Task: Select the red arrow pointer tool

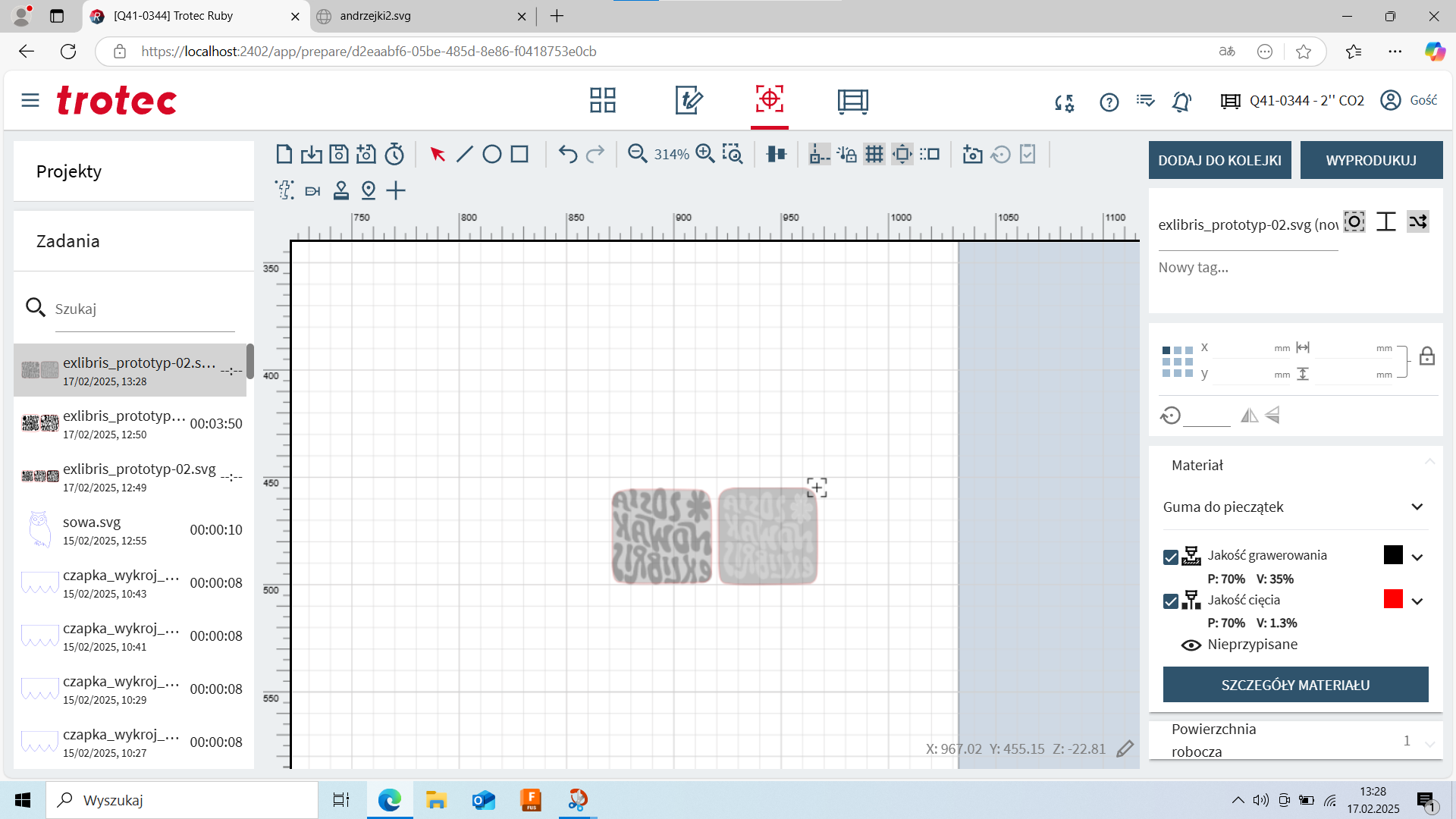Action: pos(438,154)
